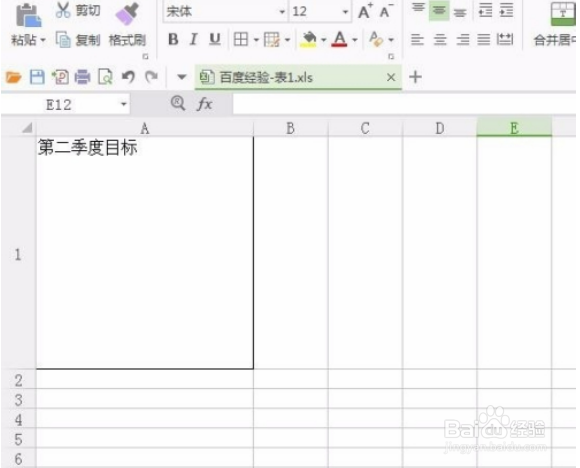Screen dimensions: 580x468
Task: Save the workbook with the disk icon
Action: click(37, 77)
